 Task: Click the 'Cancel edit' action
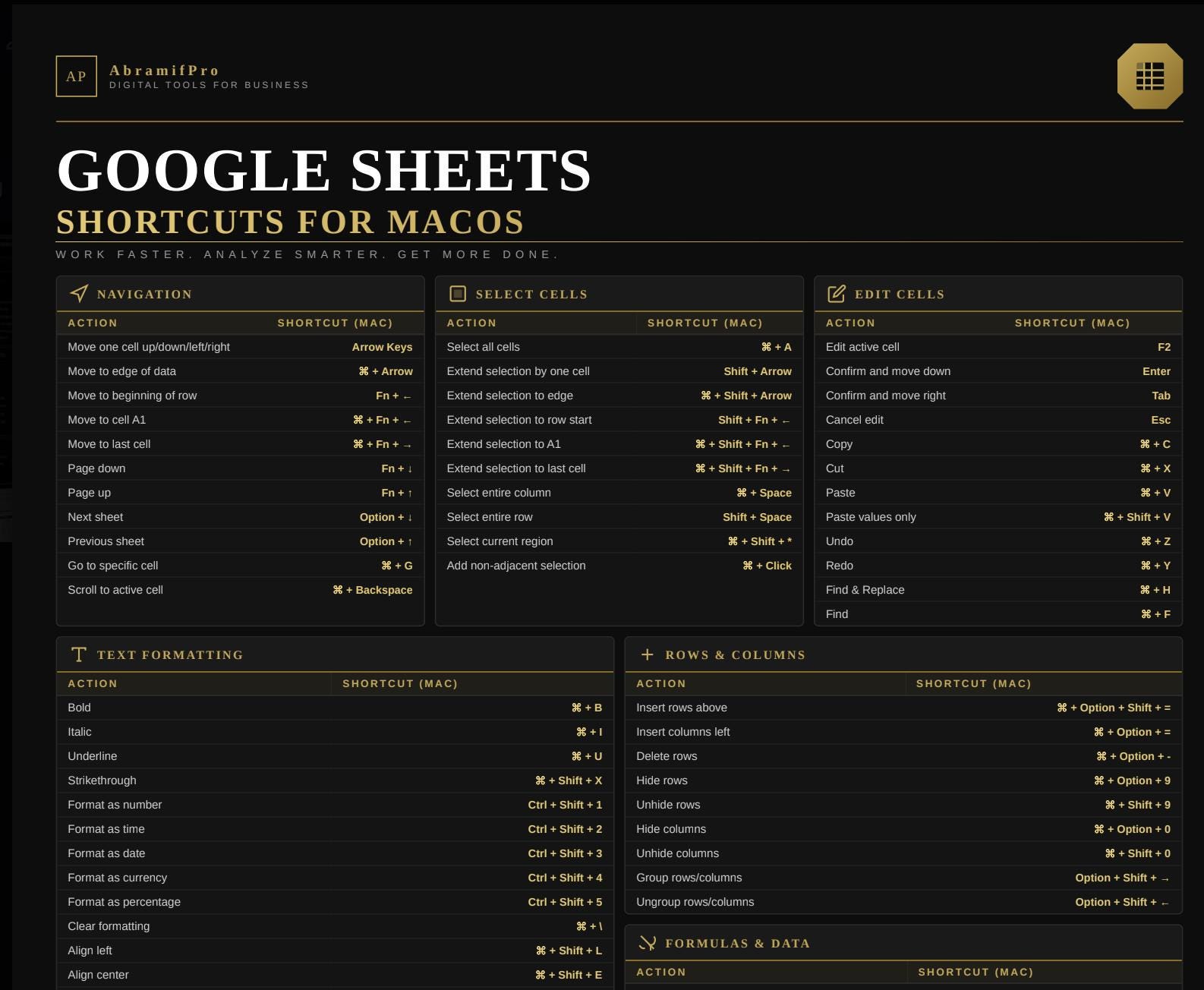[x=855, y=420]
